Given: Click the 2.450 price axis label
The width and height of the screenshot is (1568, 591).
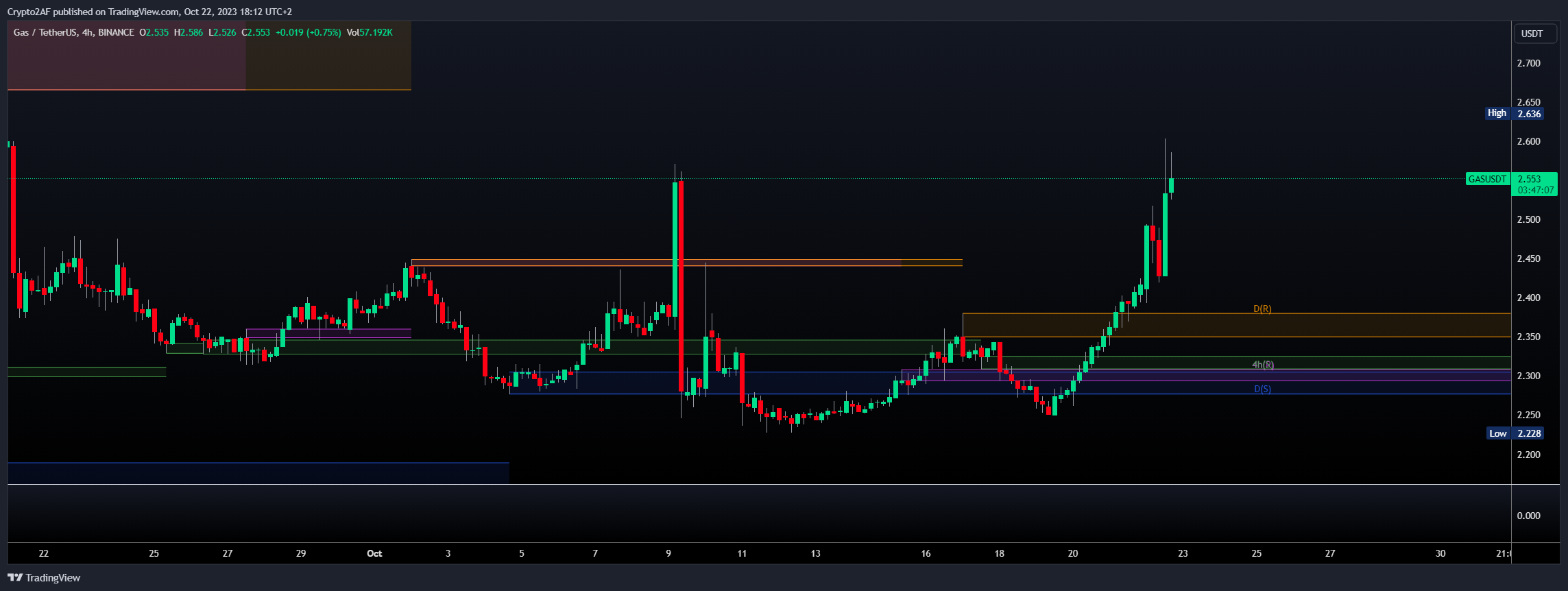Looking at the screenshot, I should 1529,258.
